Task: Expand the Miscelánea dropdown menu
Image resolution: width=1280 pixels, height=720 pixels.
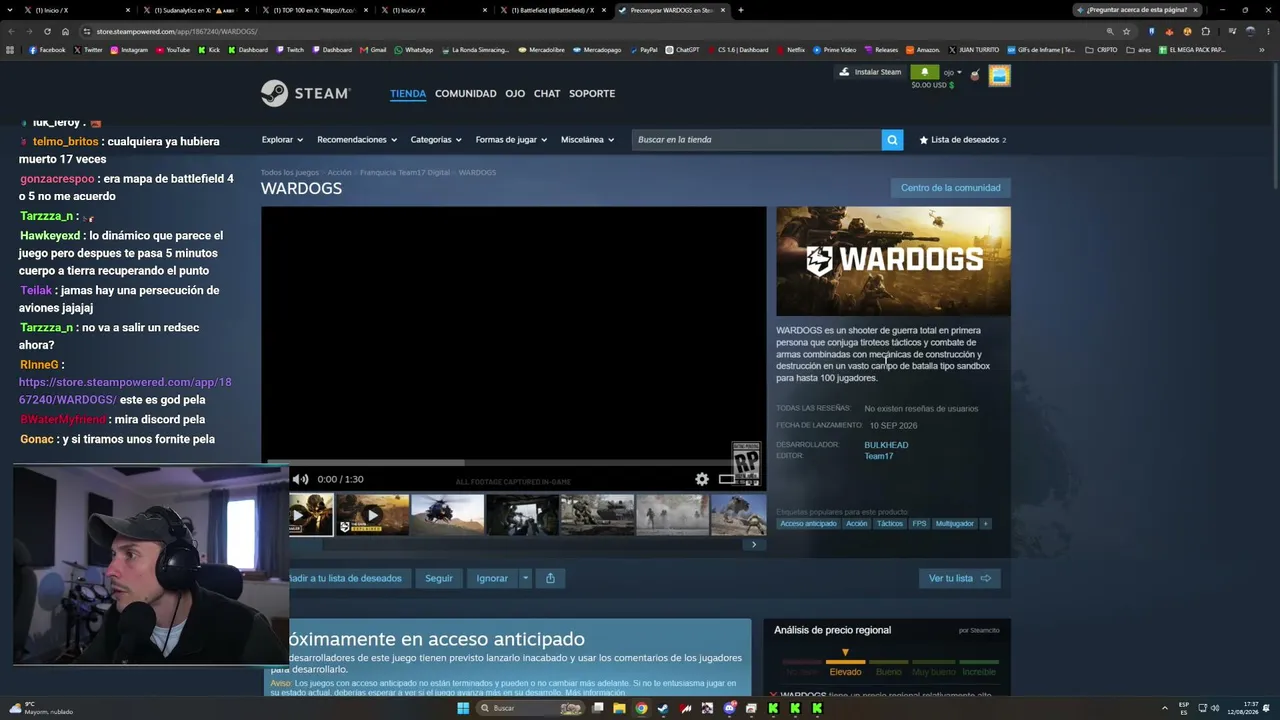Action: (586, 140)
